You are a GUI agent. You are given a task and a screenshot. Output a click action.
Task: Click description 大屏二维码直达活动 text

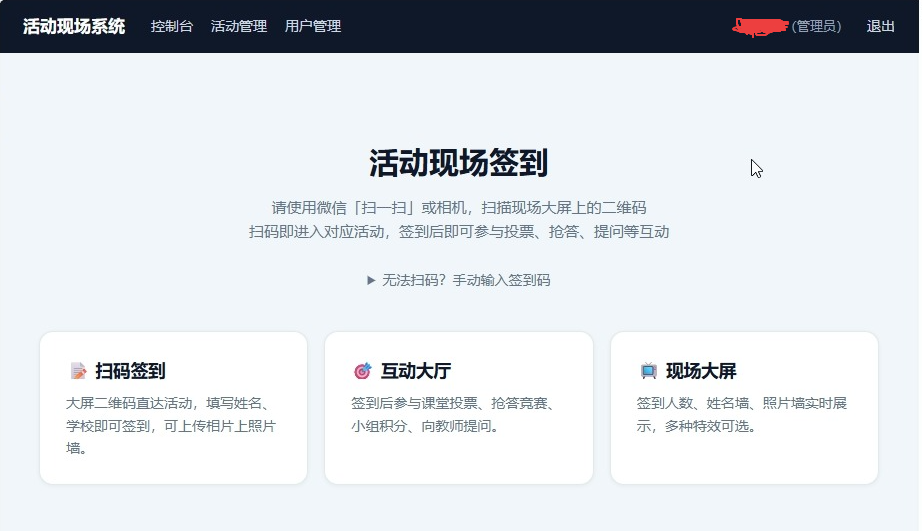[x=171, y=426]
